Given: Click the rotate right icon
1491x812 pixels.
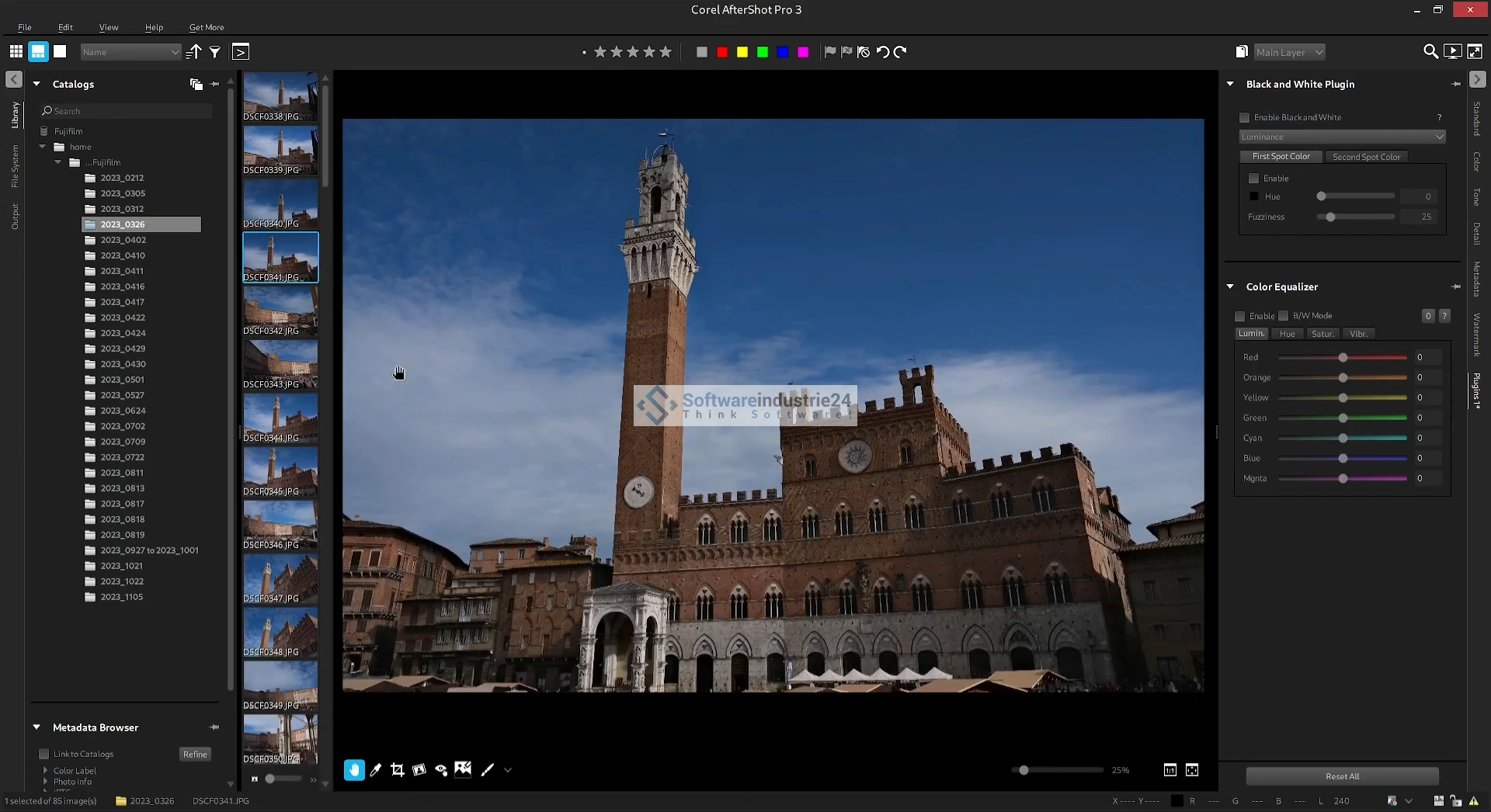Looking at the screenshot, I should click(x=900, y=52).
